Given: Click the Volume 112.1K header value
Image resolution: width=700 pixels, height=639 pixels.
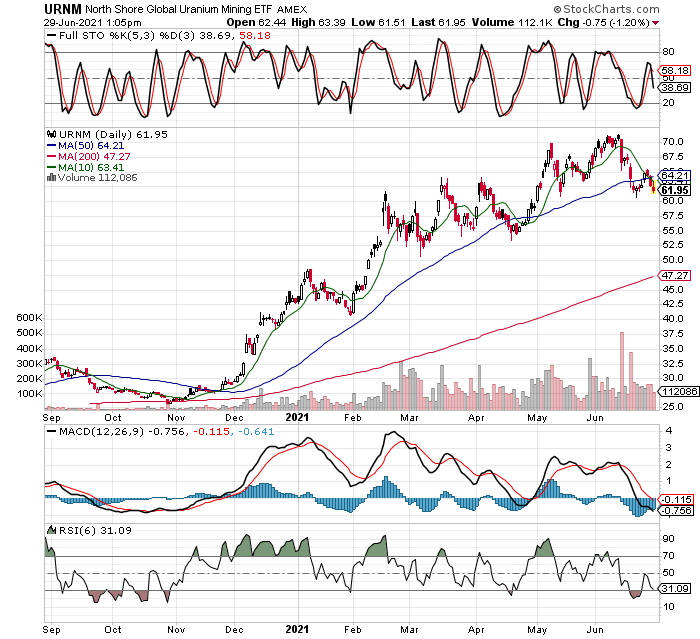Looking at the screenshot, I should pyautogui.click(x=512, y=22).
